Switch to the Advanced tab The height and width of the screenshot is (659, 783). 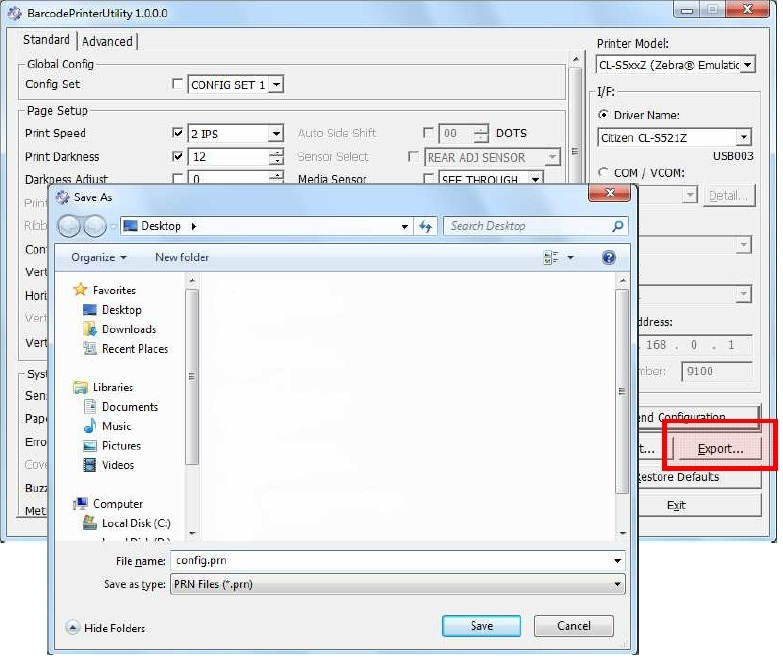[107, 41]
